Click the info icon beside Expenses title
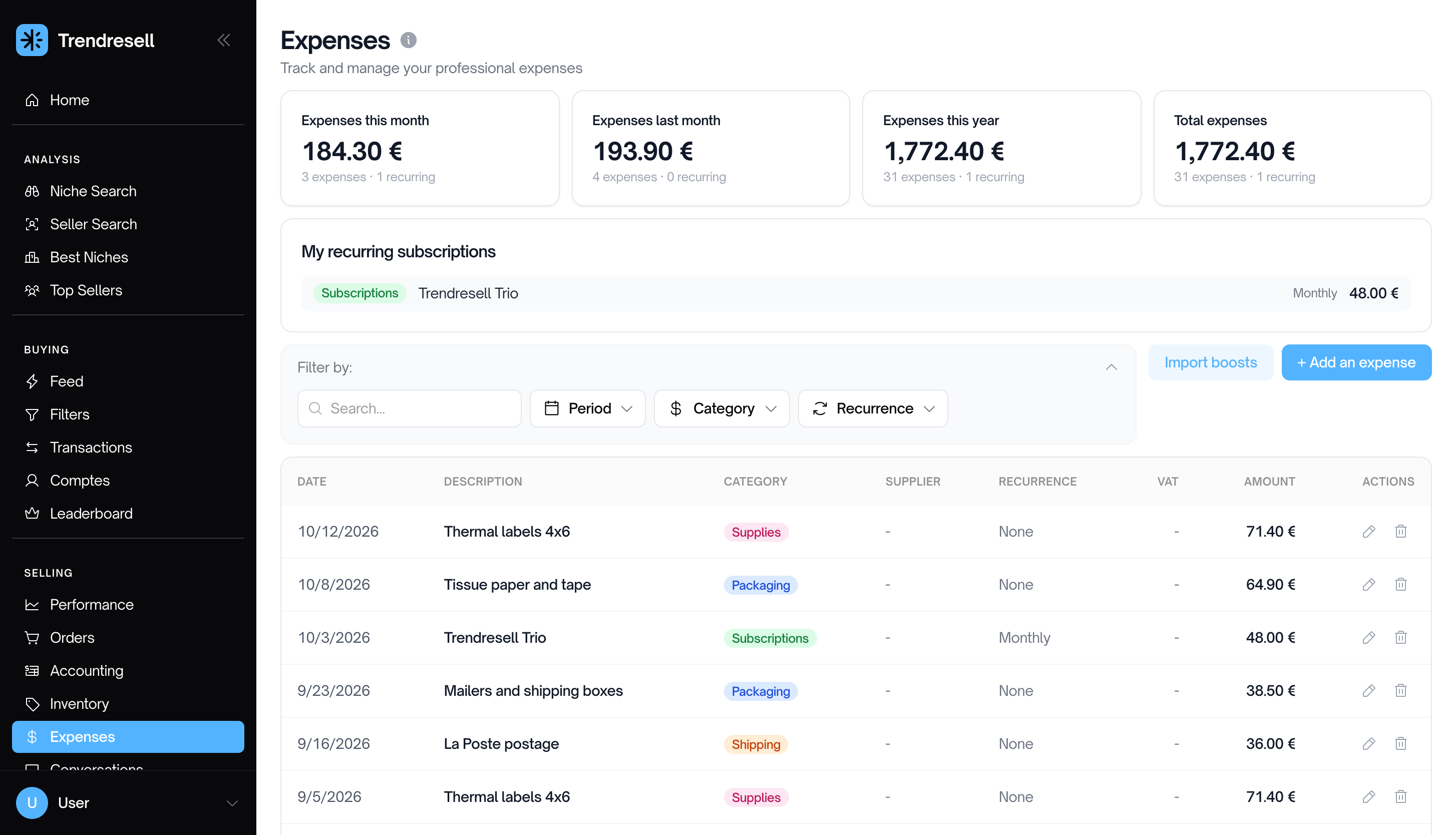Image resolution: width=1456 pixels, height=835 pixels. pos(408,40)
